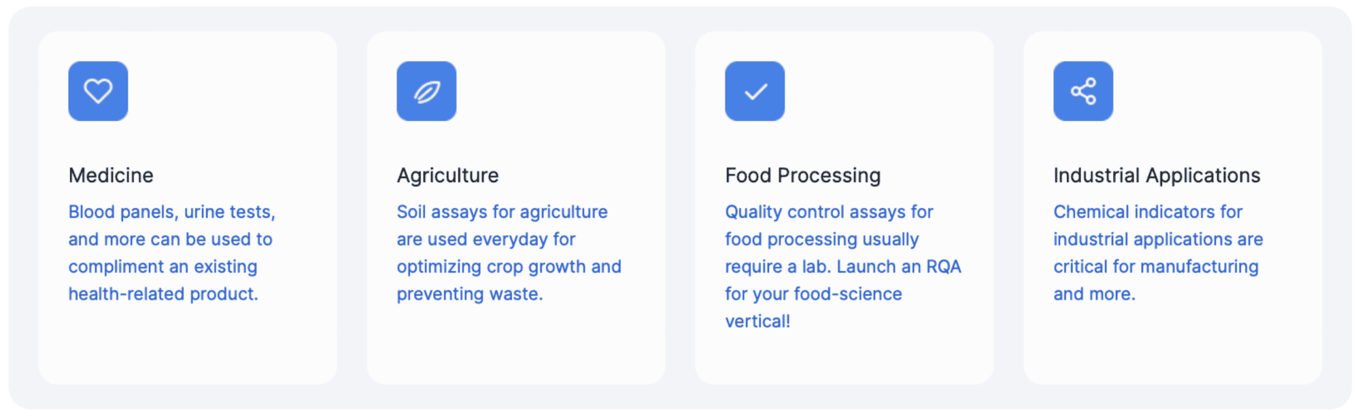
Task: Click the 'require a lab. Launch an RQA' line
Action: (x=843, y=267)
